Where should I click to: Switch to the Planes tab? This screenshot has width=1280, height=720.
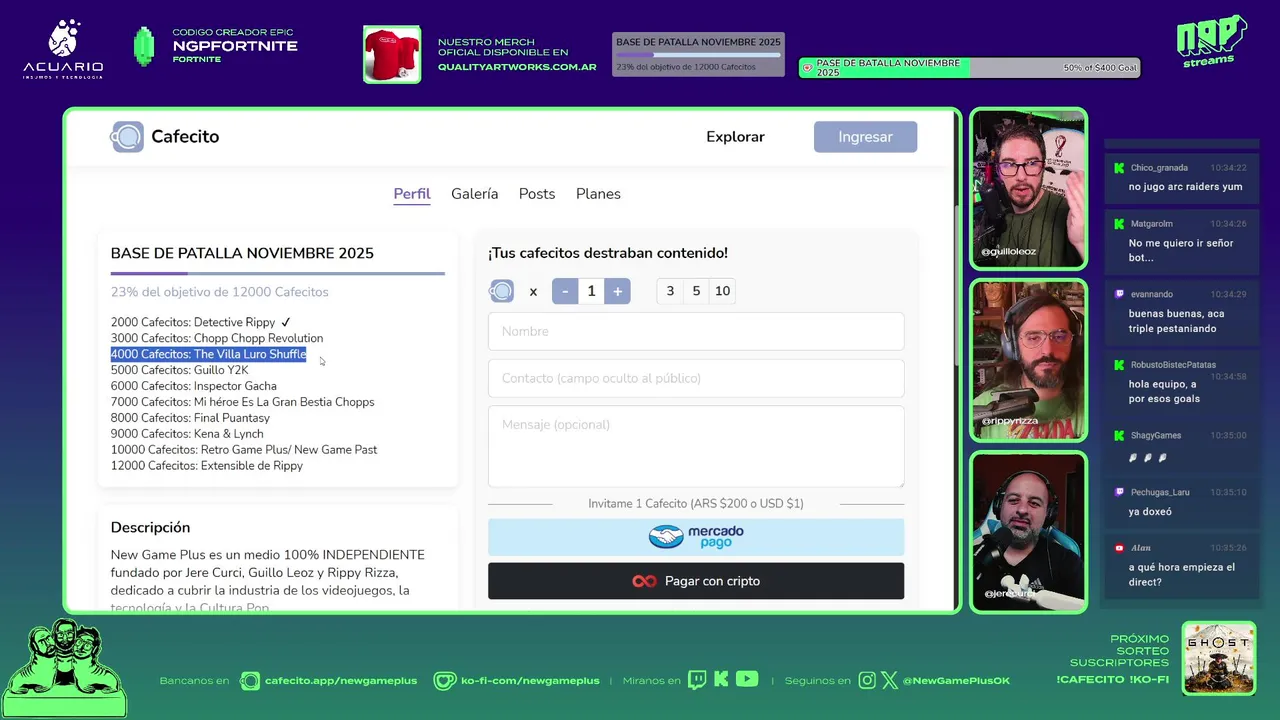[598, 194]
